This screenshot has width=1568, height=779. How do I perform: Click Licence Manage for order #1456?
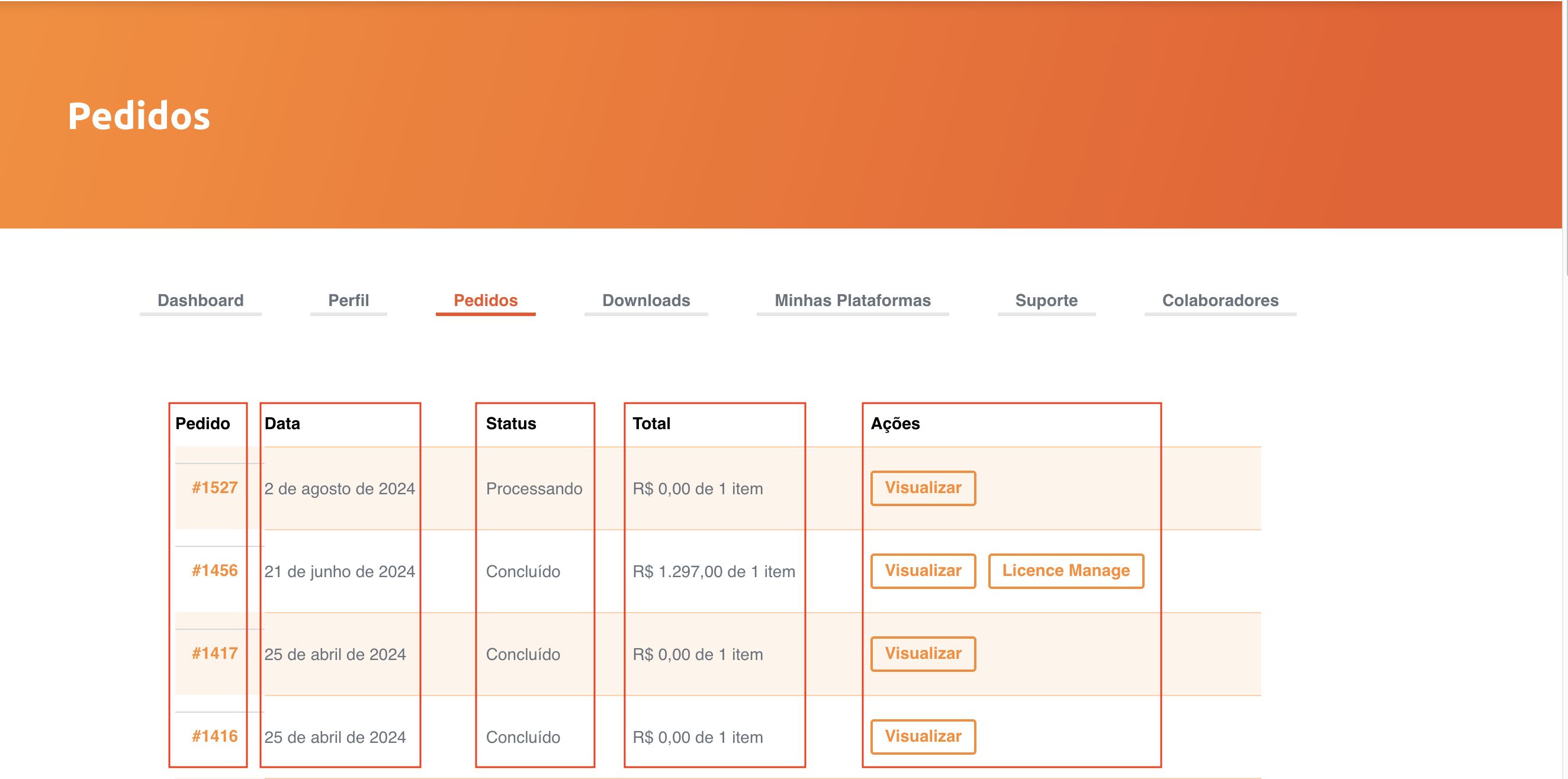click(1065, 570)
